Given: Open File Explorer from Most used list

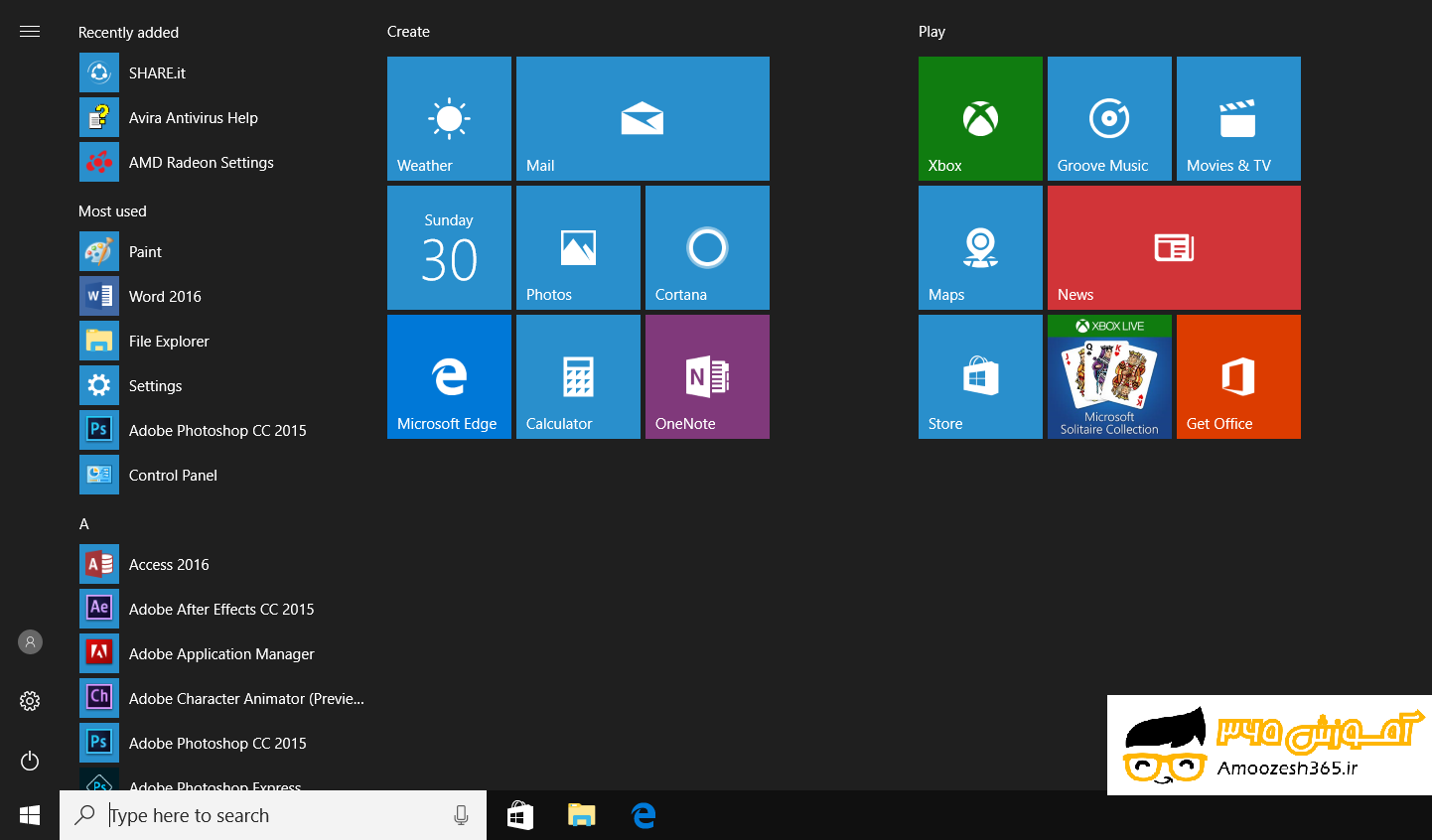Looking at the screenshot, I should point(223,341).
